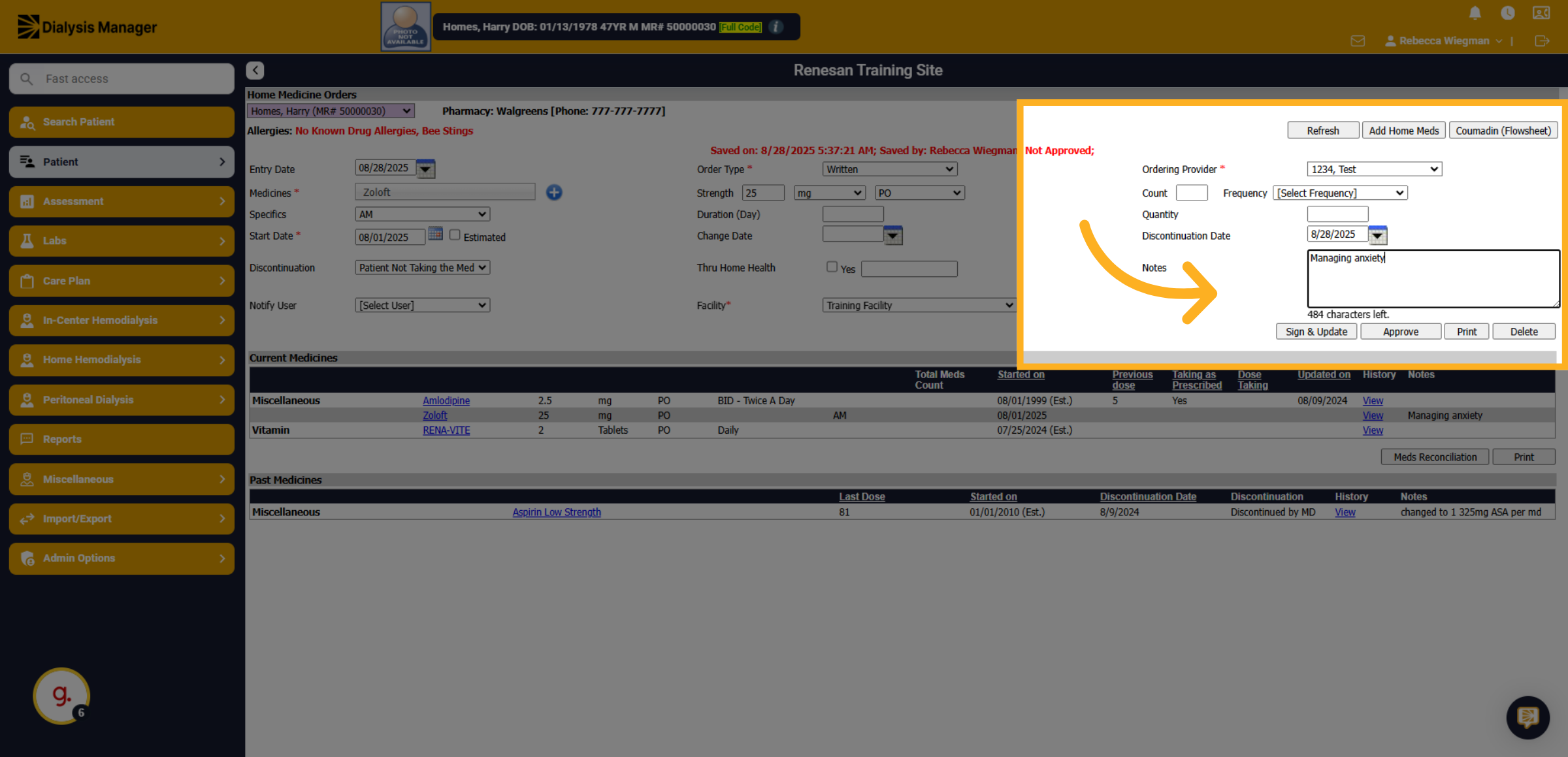Open the Change Date calendar picker
Viewport: 1568px width, 757px height.
click(893, 235)
